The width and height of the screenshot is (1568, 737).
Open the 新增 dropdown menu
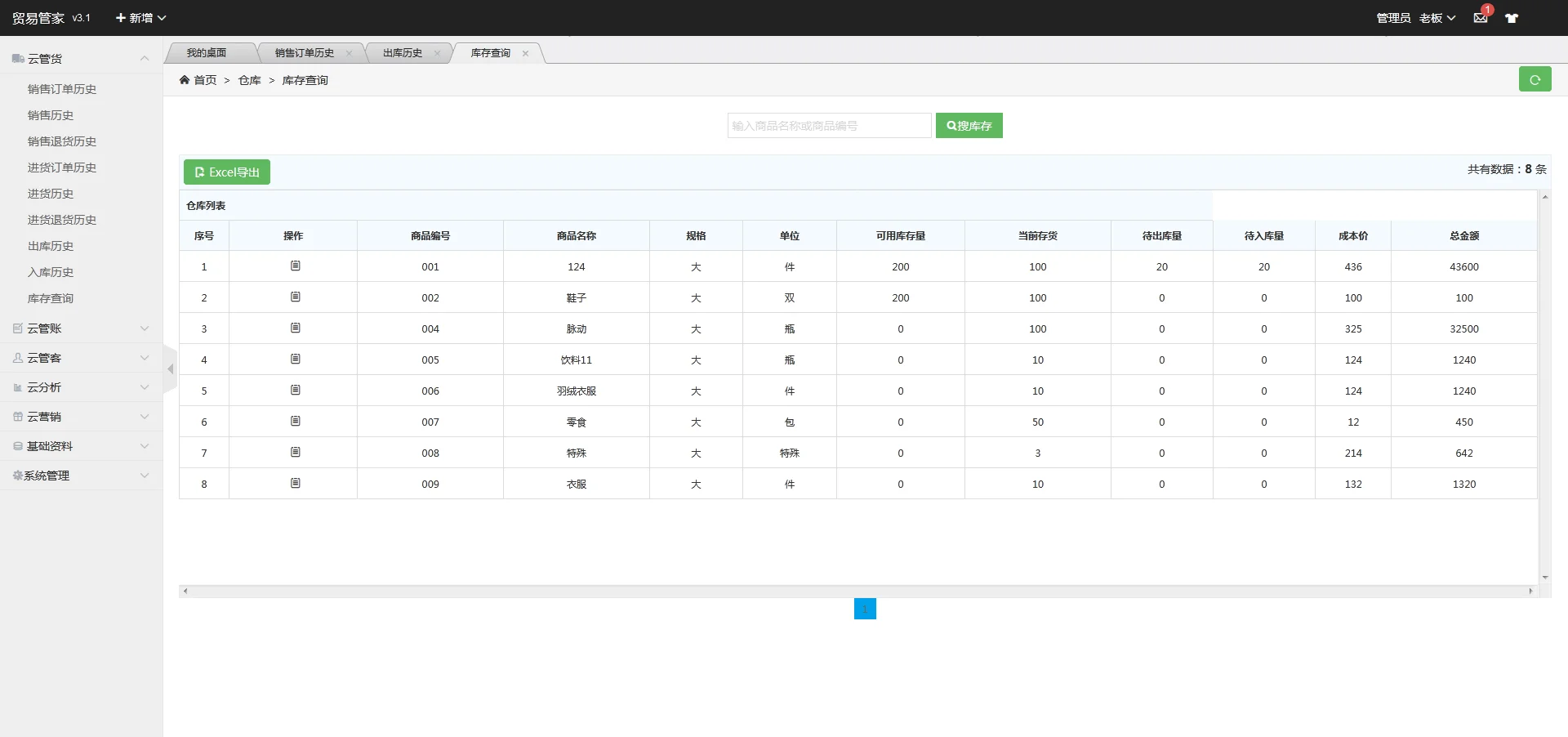[140, 18]
